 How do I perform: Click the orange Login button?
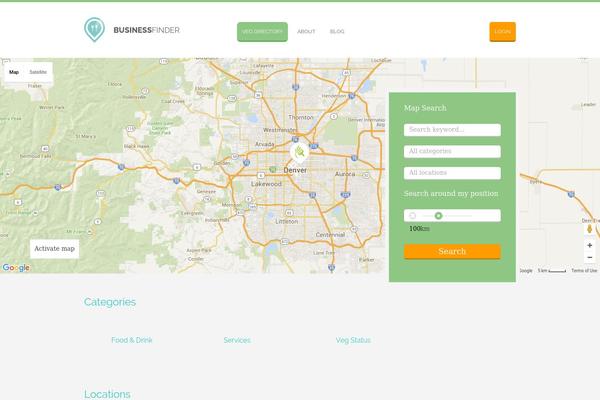pos(502,31)
